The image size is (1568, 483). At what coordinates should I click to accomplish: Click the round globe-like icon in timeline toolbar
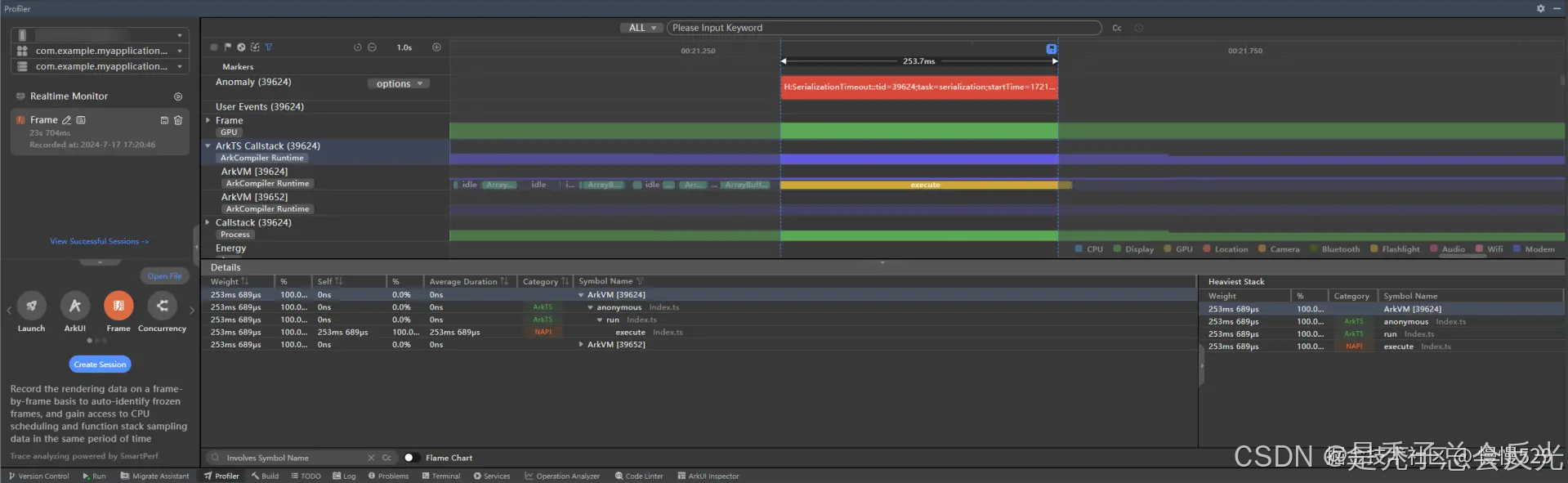click(241, 47)
